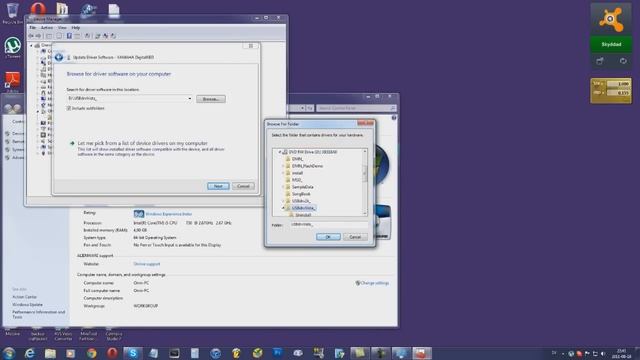Screen dimensions: 640x360
Task: Select the blank document desktop icon
Action: [113, 10]
